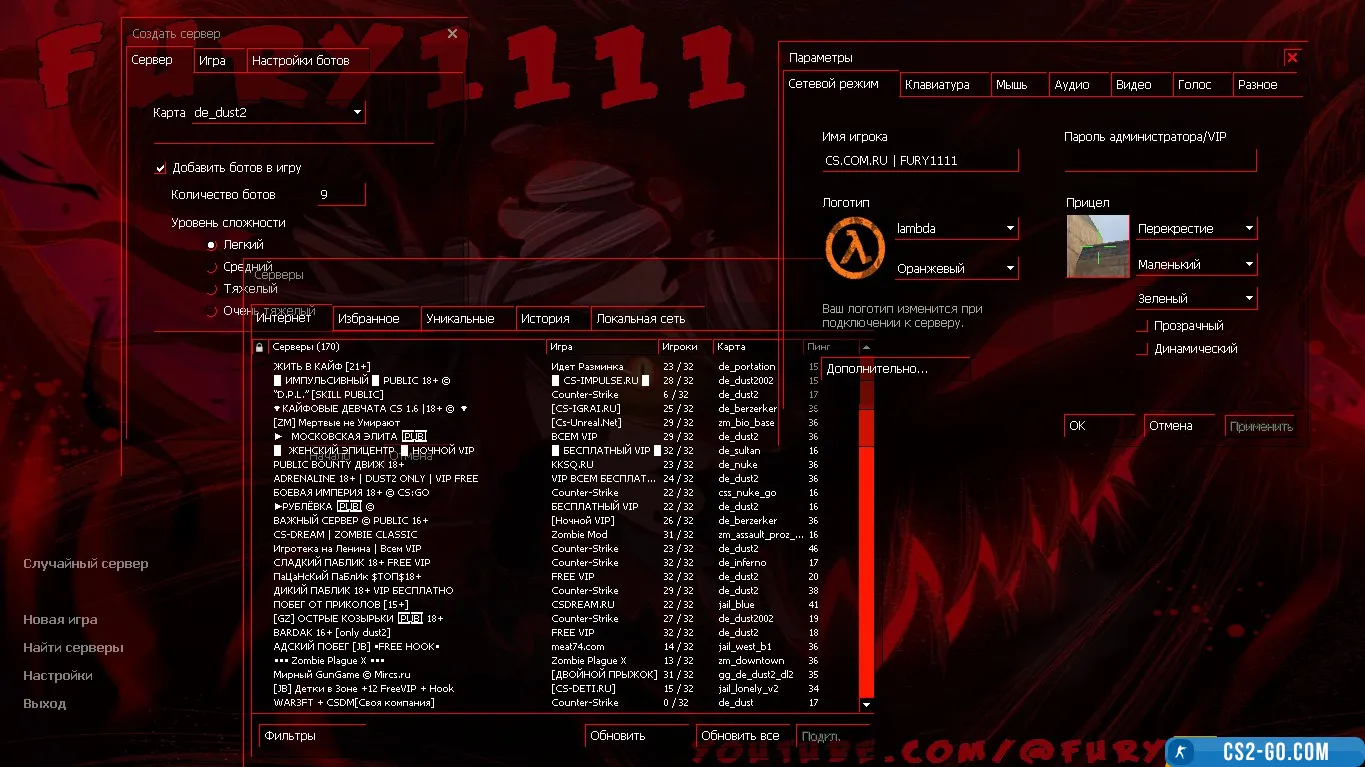
Task: Click Найти серверы in the main menu
Action: (73, 648)
